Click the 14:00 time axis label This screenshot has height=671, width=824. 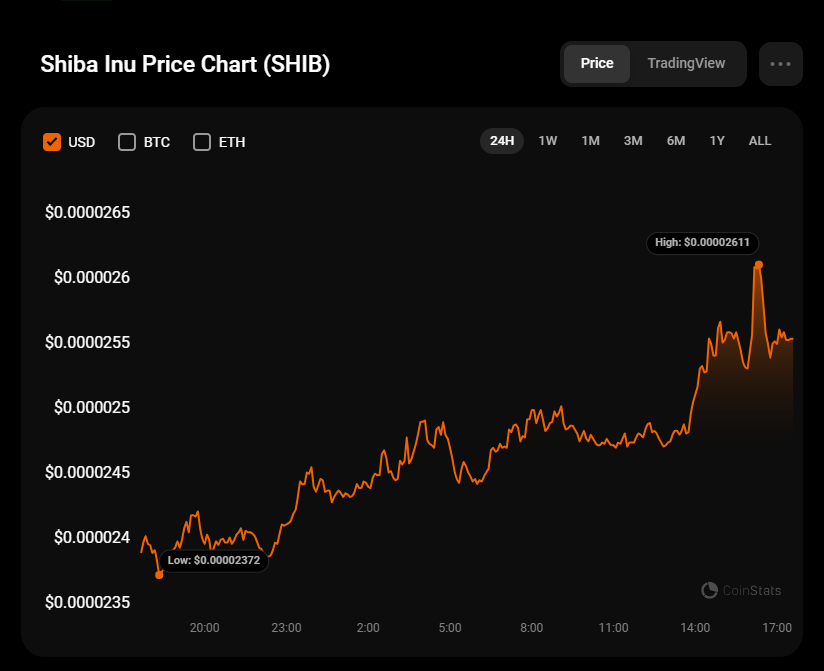[695, 628]
